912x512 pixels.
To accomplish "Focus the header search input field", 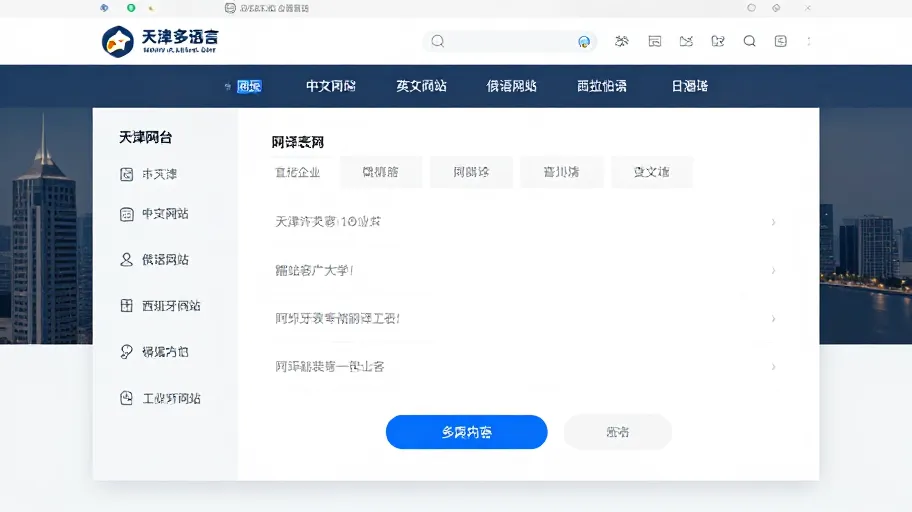I will [510, 41].
